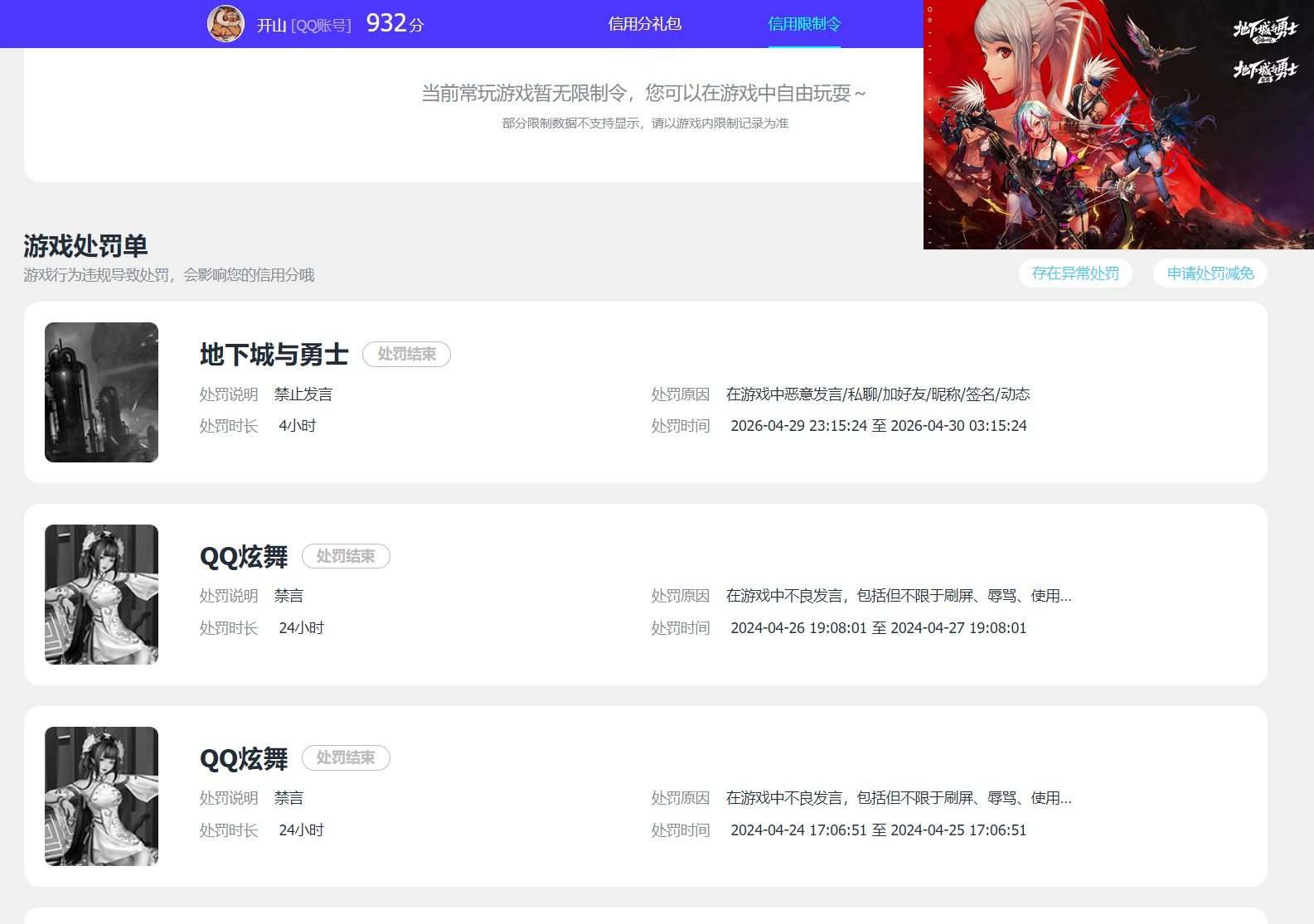Click the lower 地下城与勇士 logo on banner

click(x=1265, y=70)
